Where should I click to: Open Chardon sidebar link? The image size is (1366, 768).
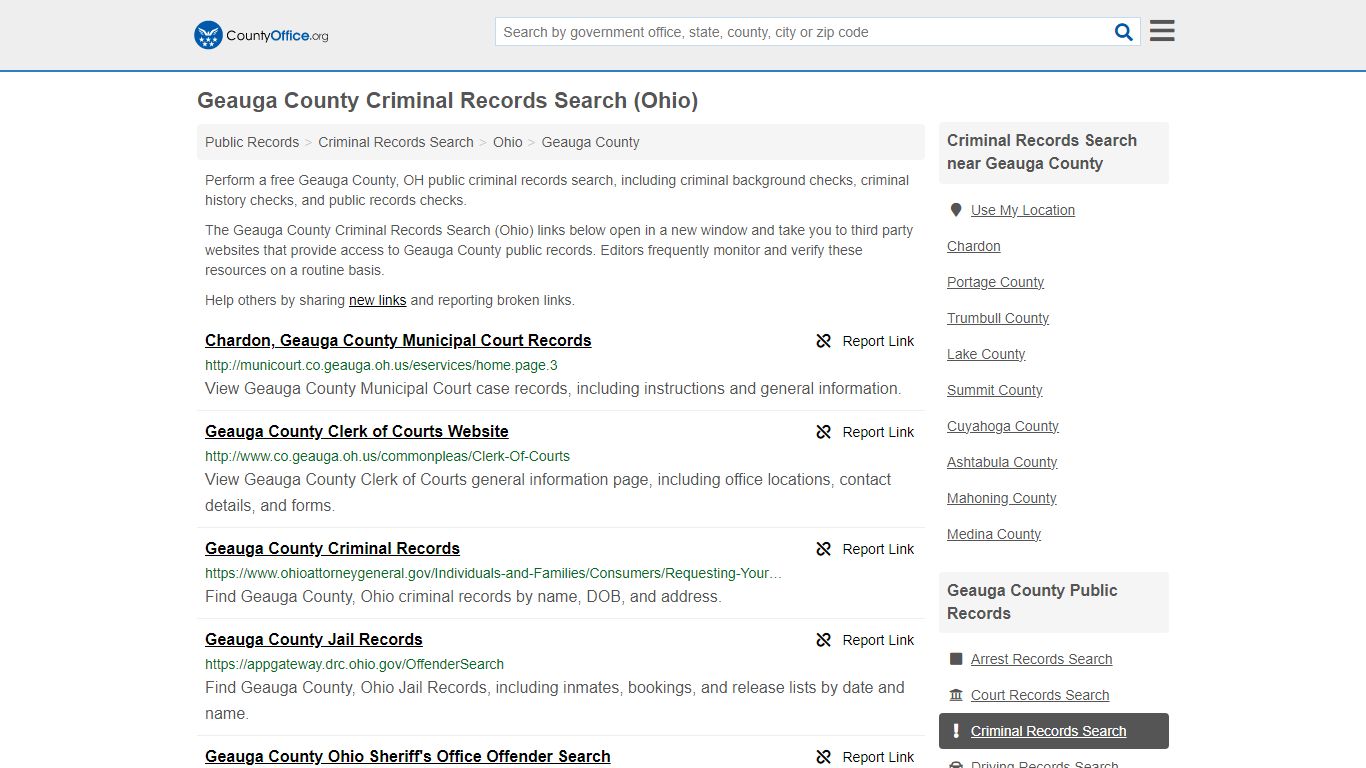[974, 246]
